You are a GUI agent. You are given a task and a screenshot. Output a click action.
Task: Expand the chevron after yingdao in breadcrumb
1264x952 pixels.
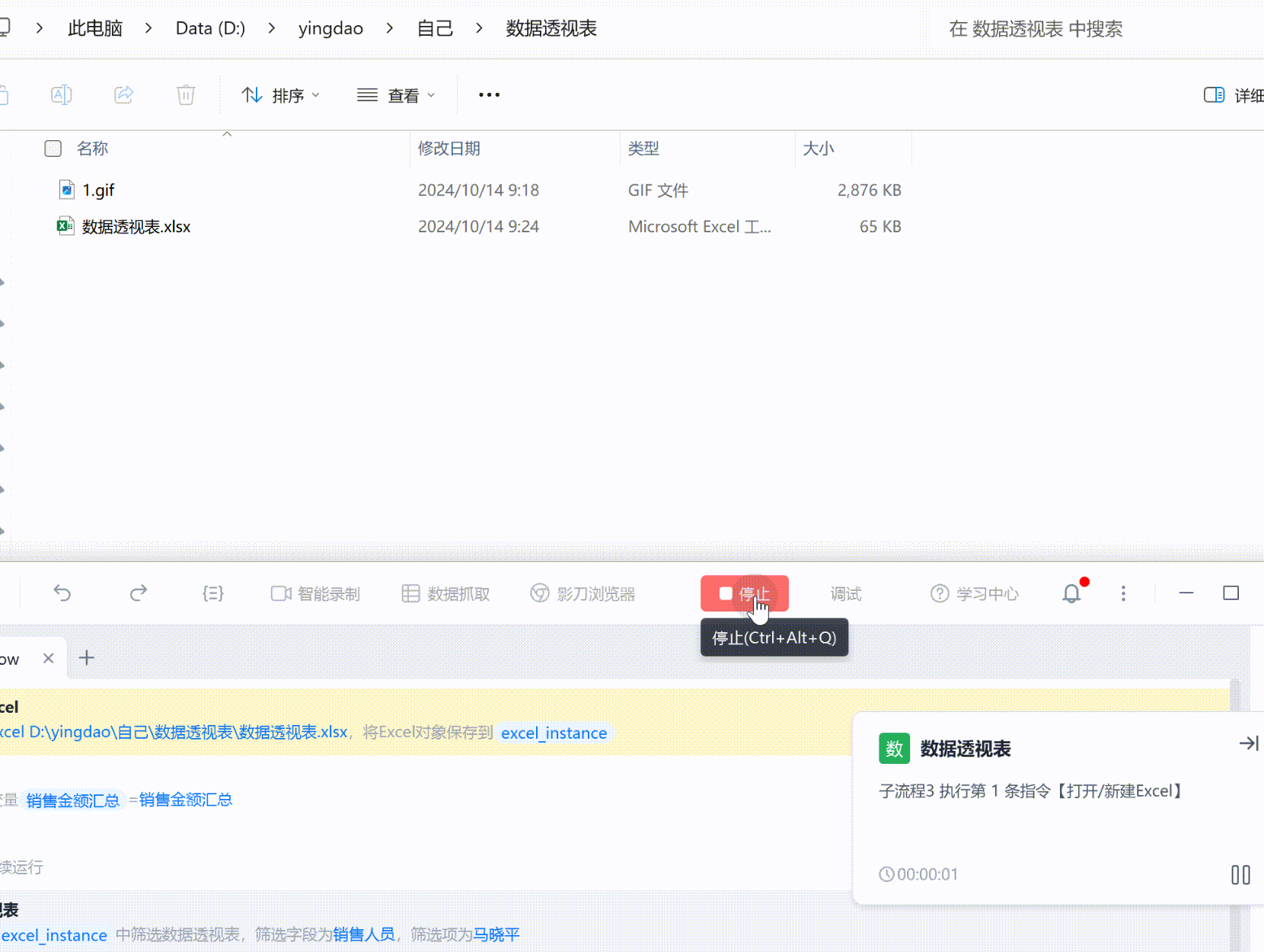390,28
